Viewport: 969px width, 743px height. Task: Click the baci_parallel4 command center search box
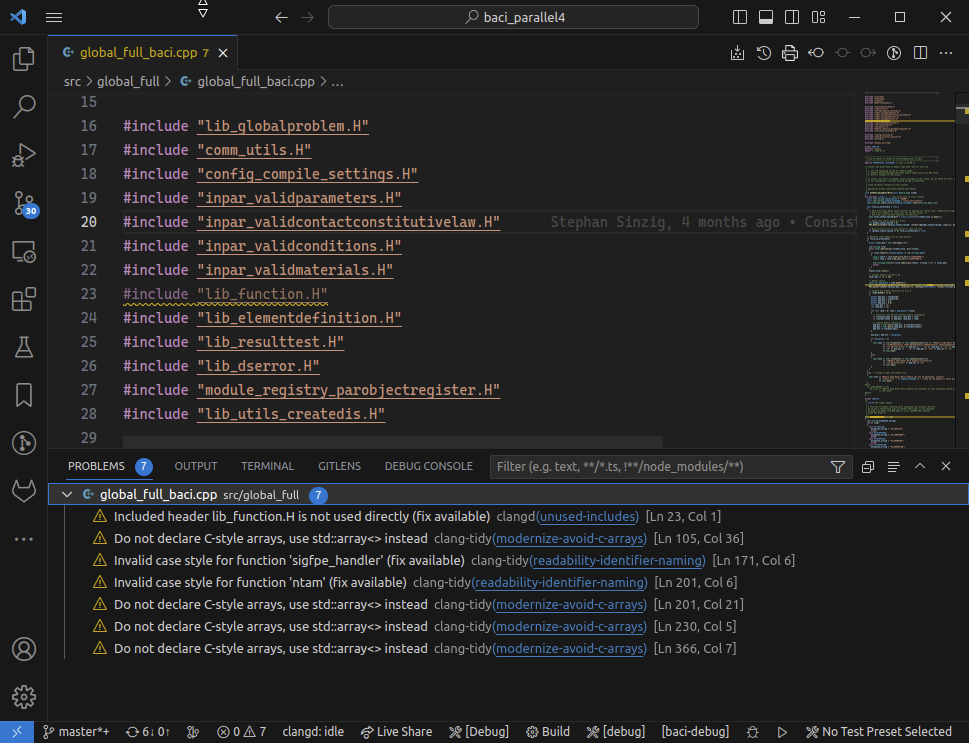tap(513, 17)
